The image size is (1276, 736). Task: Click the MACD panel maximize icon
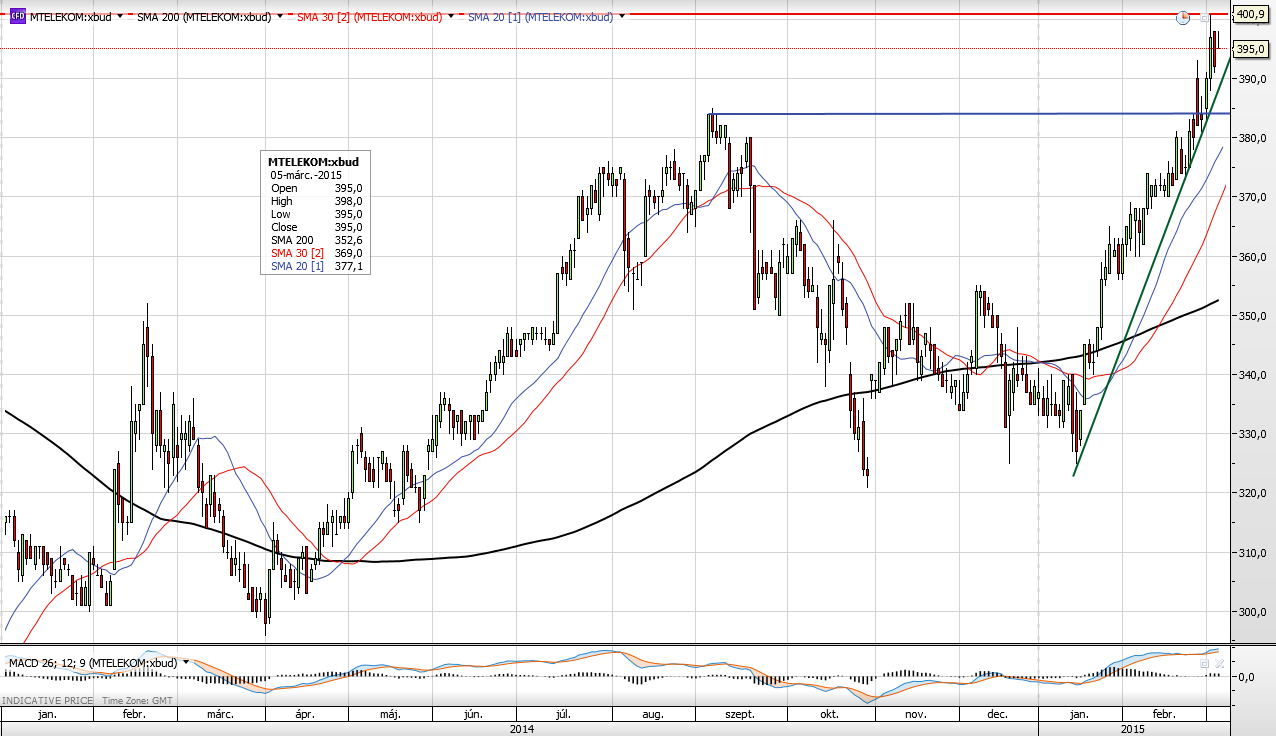(1205, 663)
